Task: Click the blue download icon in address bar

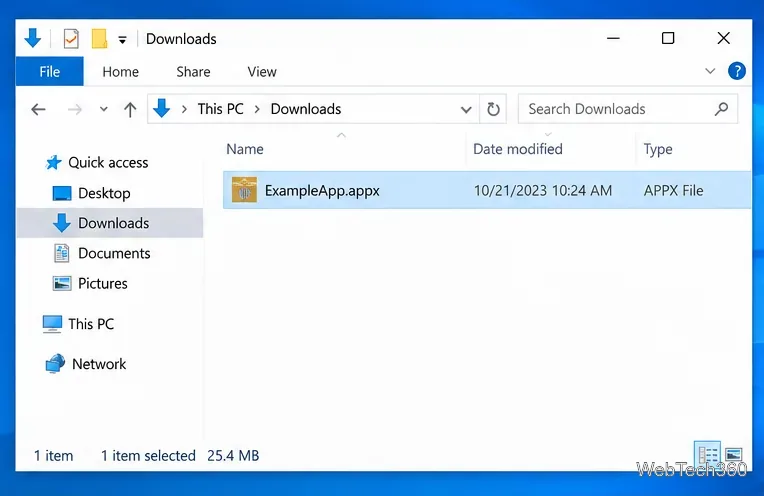Action: [161, 108]
